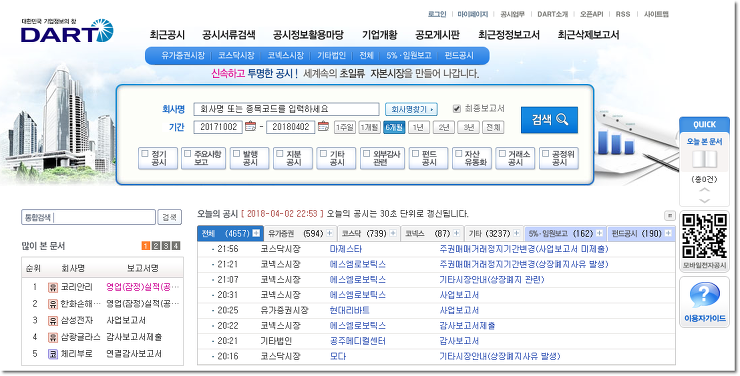Click the 검색 search button
This screenshot has width=740, height=376.
[x=549, y=120]
